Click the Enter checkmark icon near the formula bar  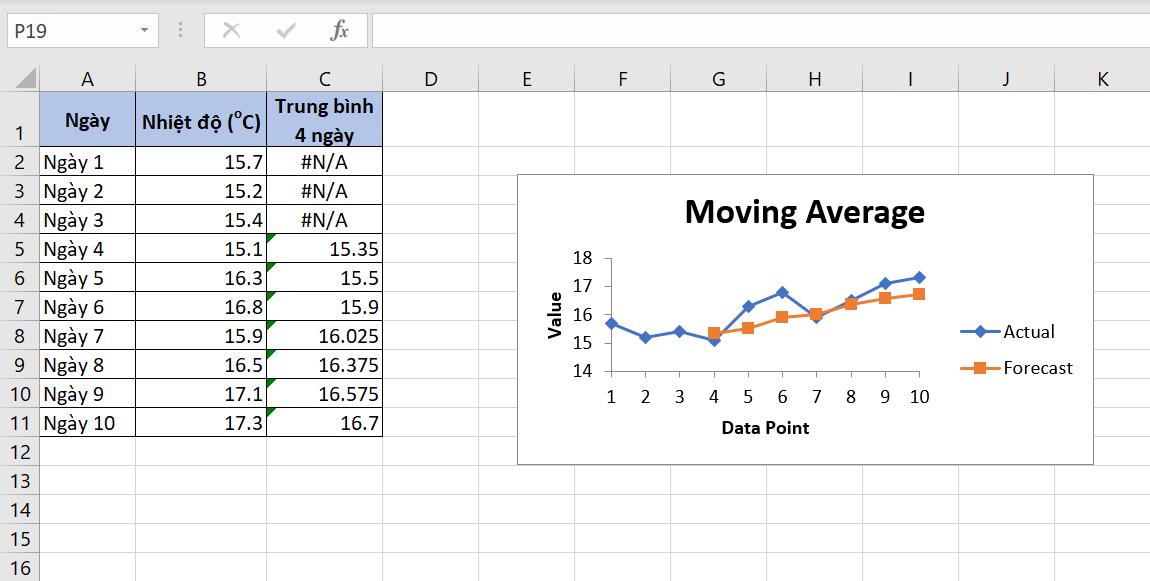pyautogui.click(x=285, y=29)
